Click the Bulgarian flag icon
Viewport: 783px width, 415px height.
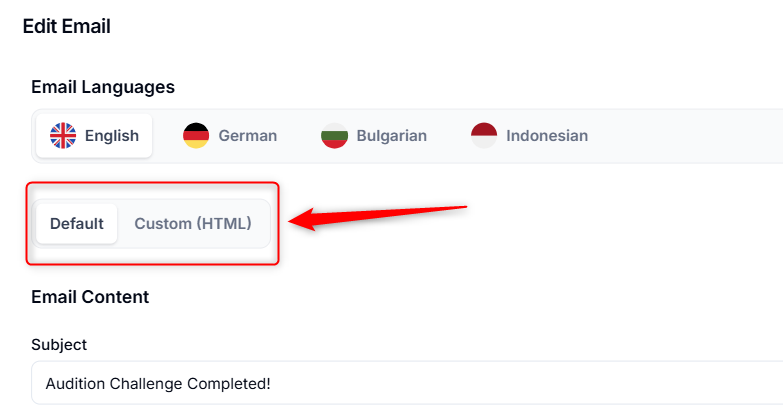(334, 135)
